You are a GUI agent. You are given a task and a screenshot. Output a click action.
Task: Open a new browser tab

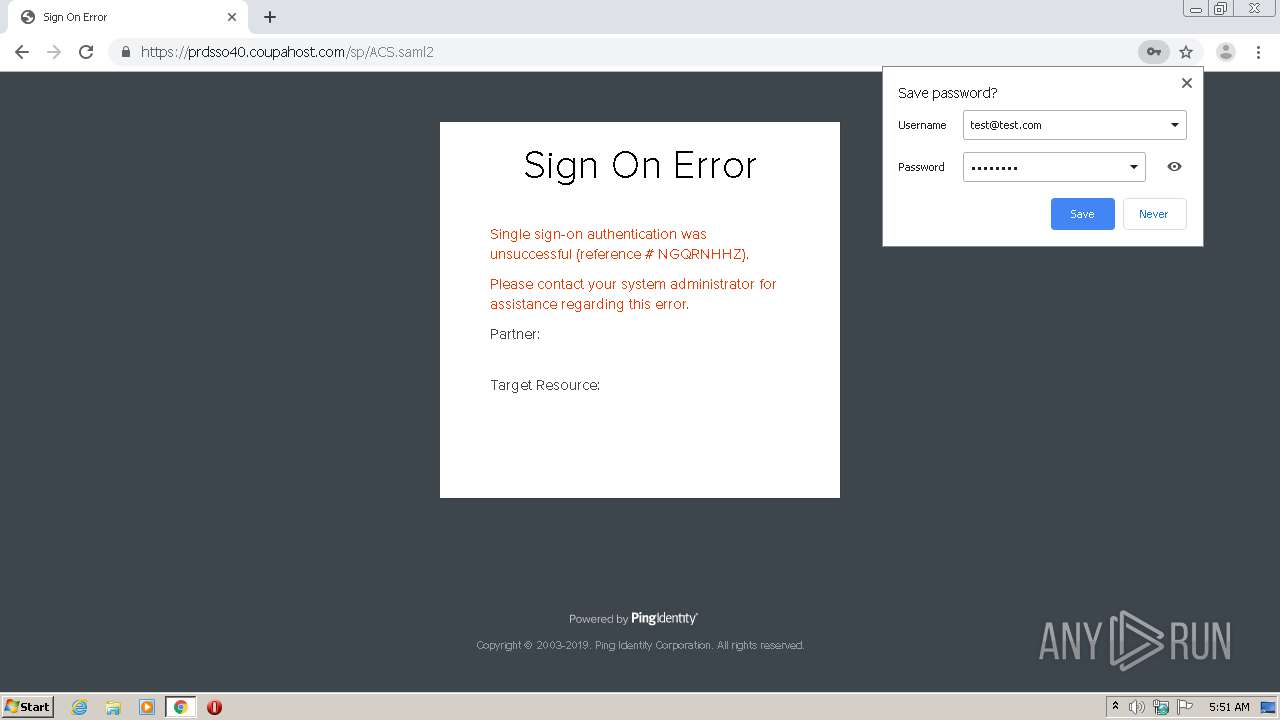coord(270,17)
